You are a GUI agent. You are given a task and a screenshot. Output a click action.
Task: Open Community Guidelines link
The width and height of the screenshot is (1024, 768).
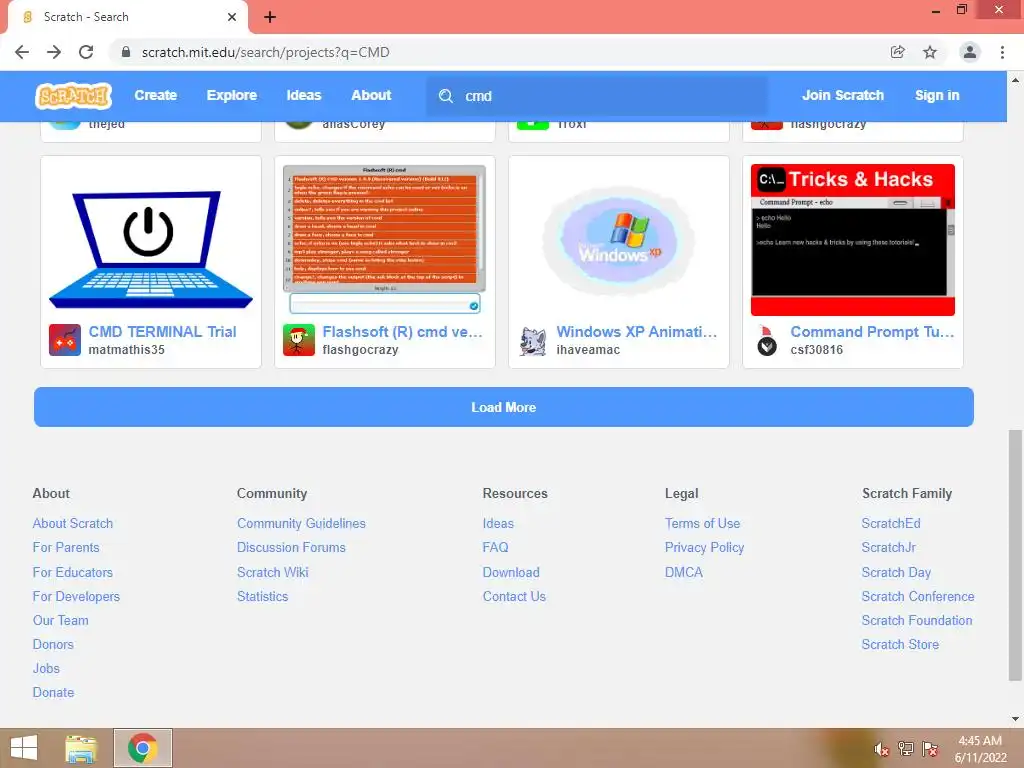pyautogui.click(x=301, y=523)
